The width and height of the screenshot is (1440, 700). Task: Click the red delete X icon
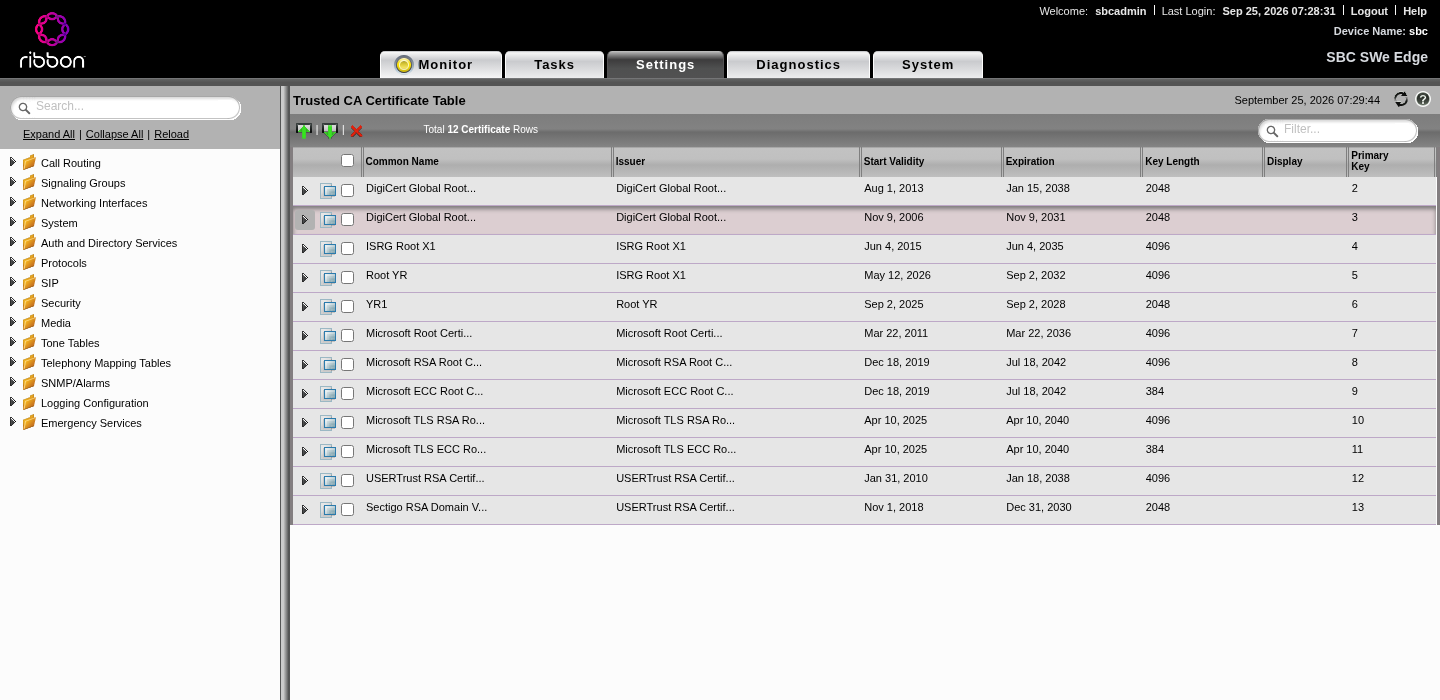coord(356,131)
